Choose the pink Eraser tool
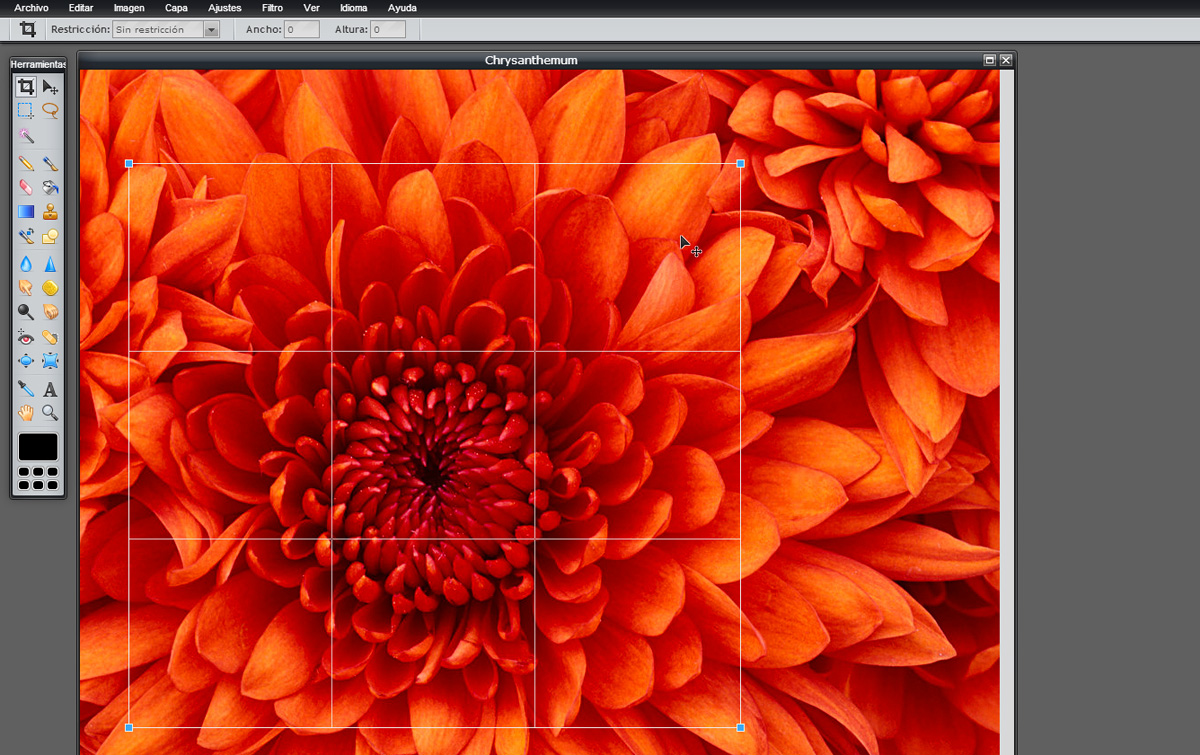 (x=26, y=187)
